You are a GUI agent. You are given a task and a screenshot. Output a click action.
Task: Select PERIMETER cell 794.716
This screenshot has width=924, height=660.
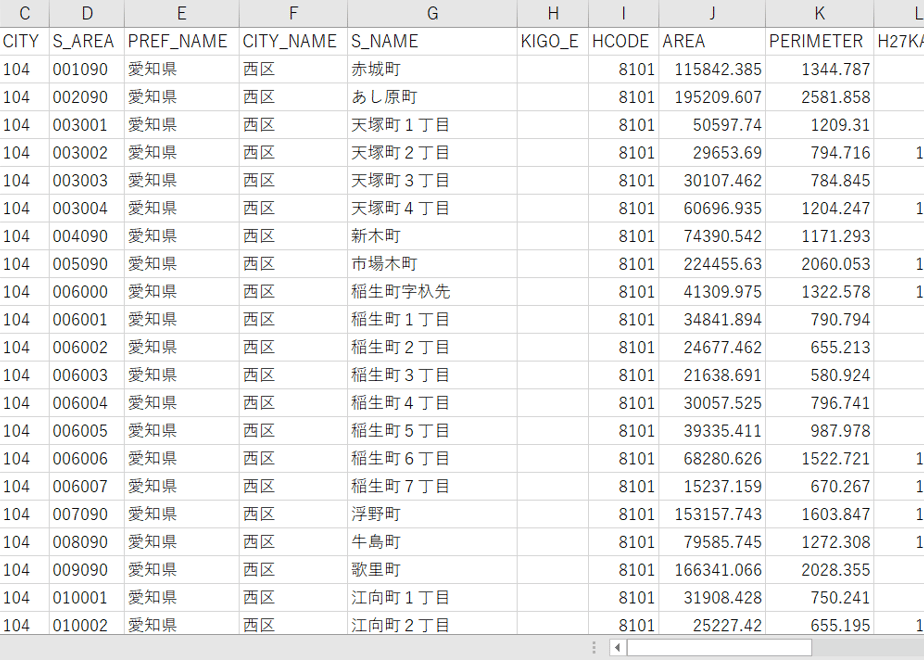tap(820, 153)
